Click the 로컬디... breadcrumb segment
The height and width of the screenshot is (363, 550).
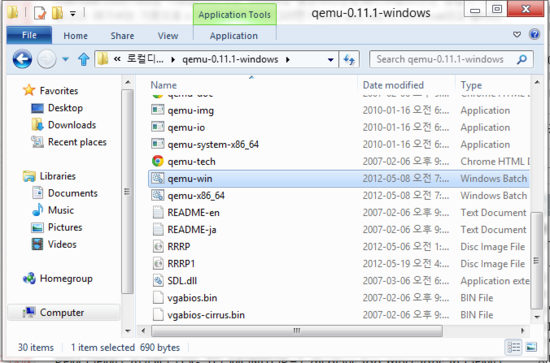[145, 59]
